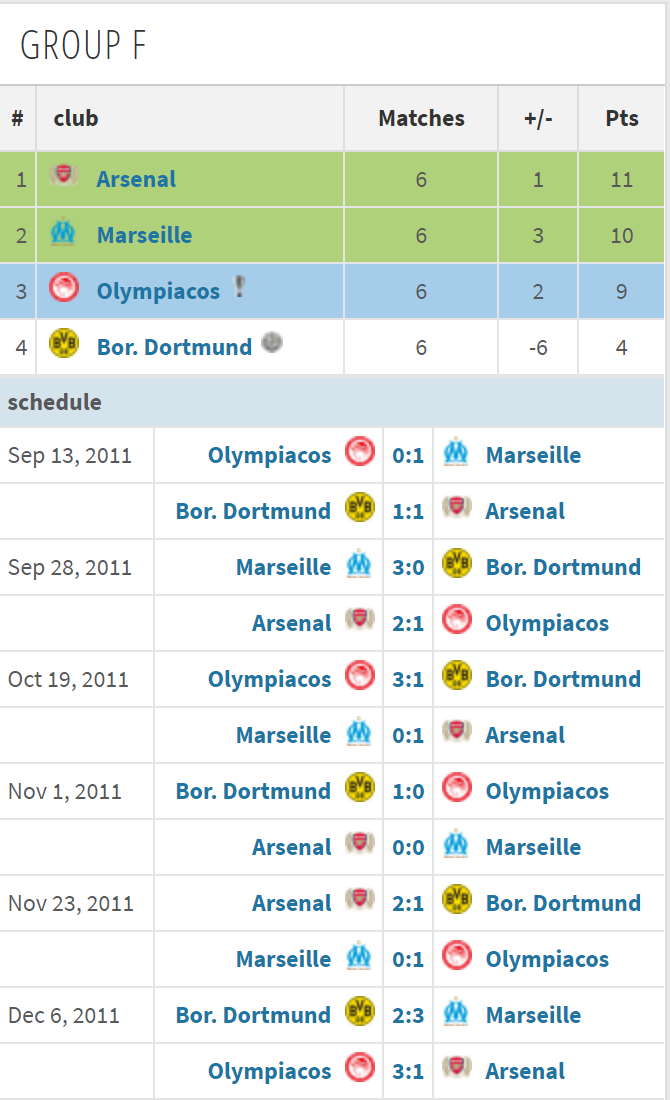Viewport: 670px width, 1100px height.
Task: Click the Olympiacos crest in the Sep 13 match
Action: (359, 454)
